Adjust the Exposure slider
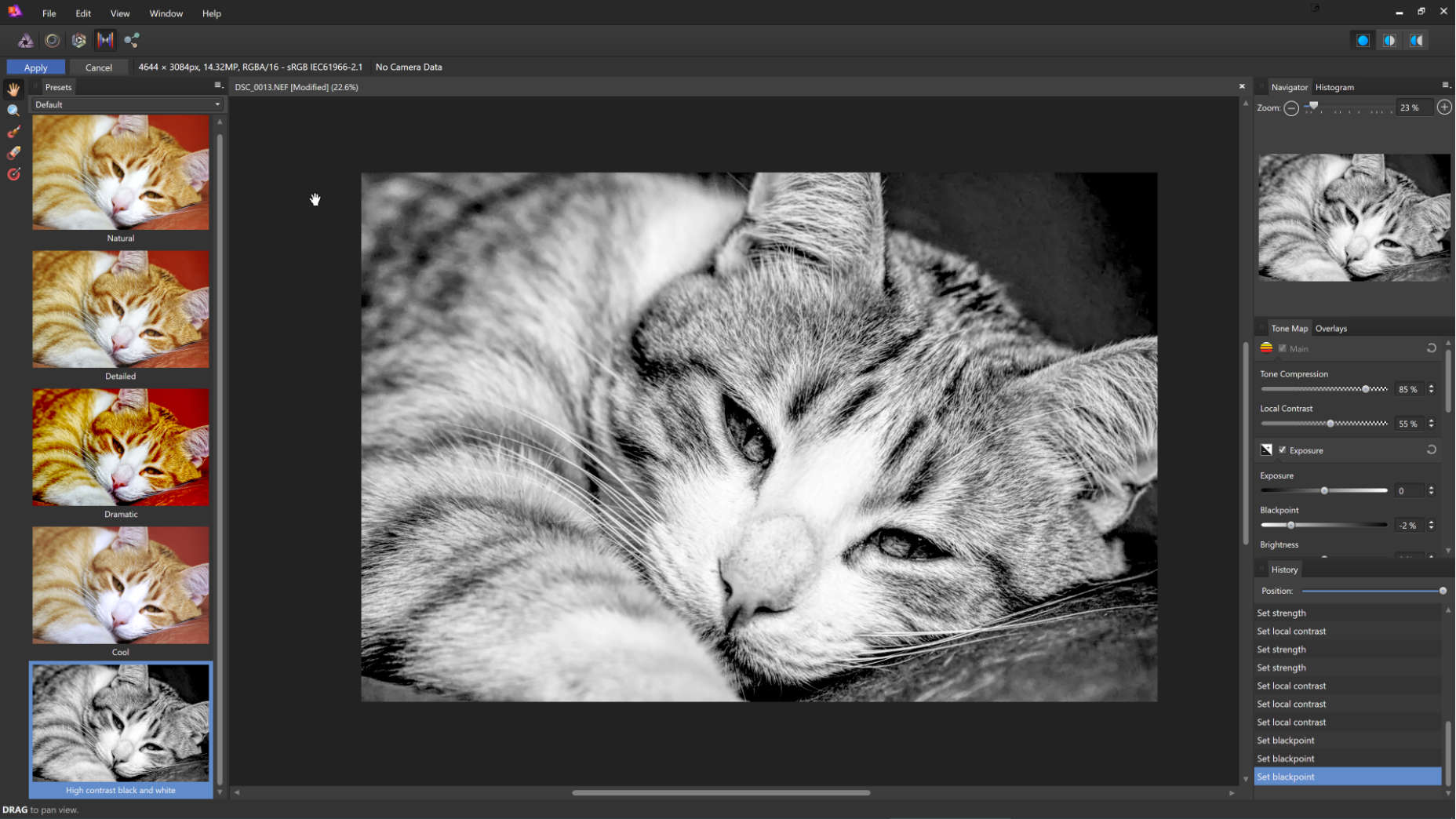1456x819 pixels. 1324,491
